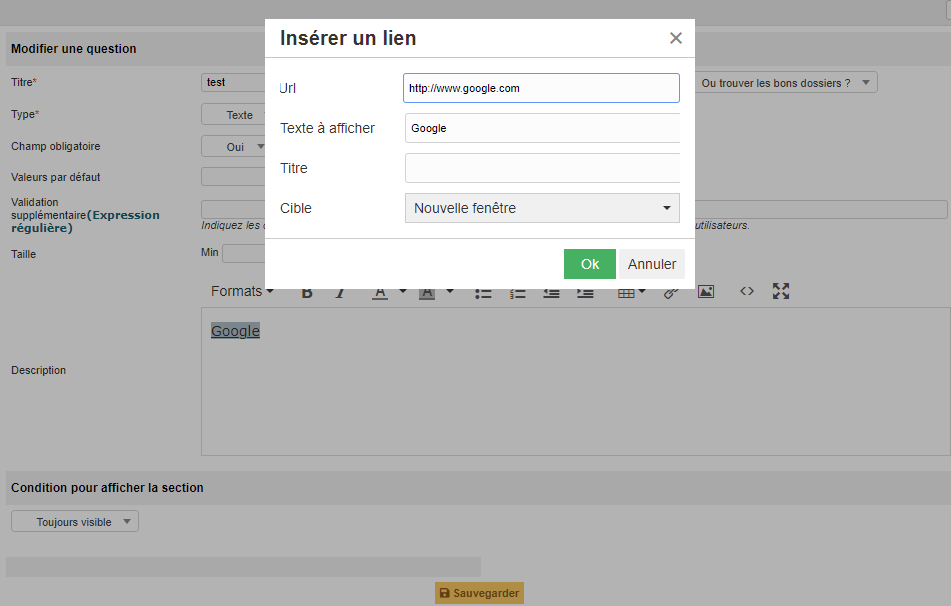Open the source code view icon
Screen dimensions: 951x606
[747, 291]
